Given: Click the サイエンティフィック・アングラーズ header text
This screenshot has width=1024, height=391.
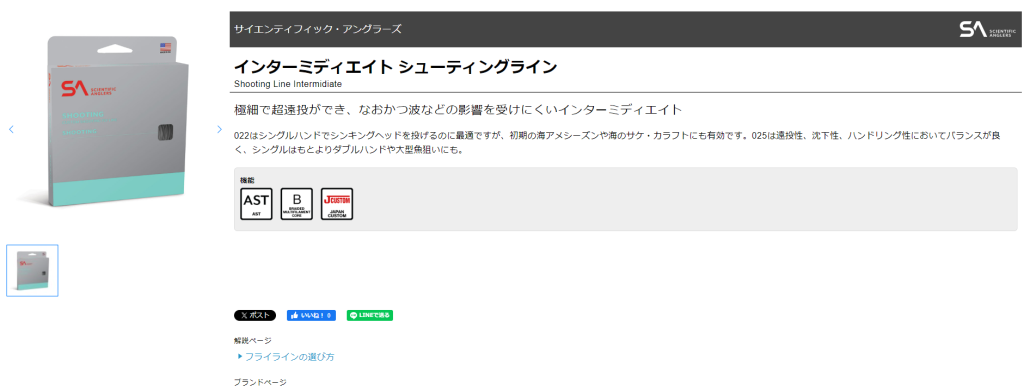Looking at the screenshot, I should pos(317,29).
